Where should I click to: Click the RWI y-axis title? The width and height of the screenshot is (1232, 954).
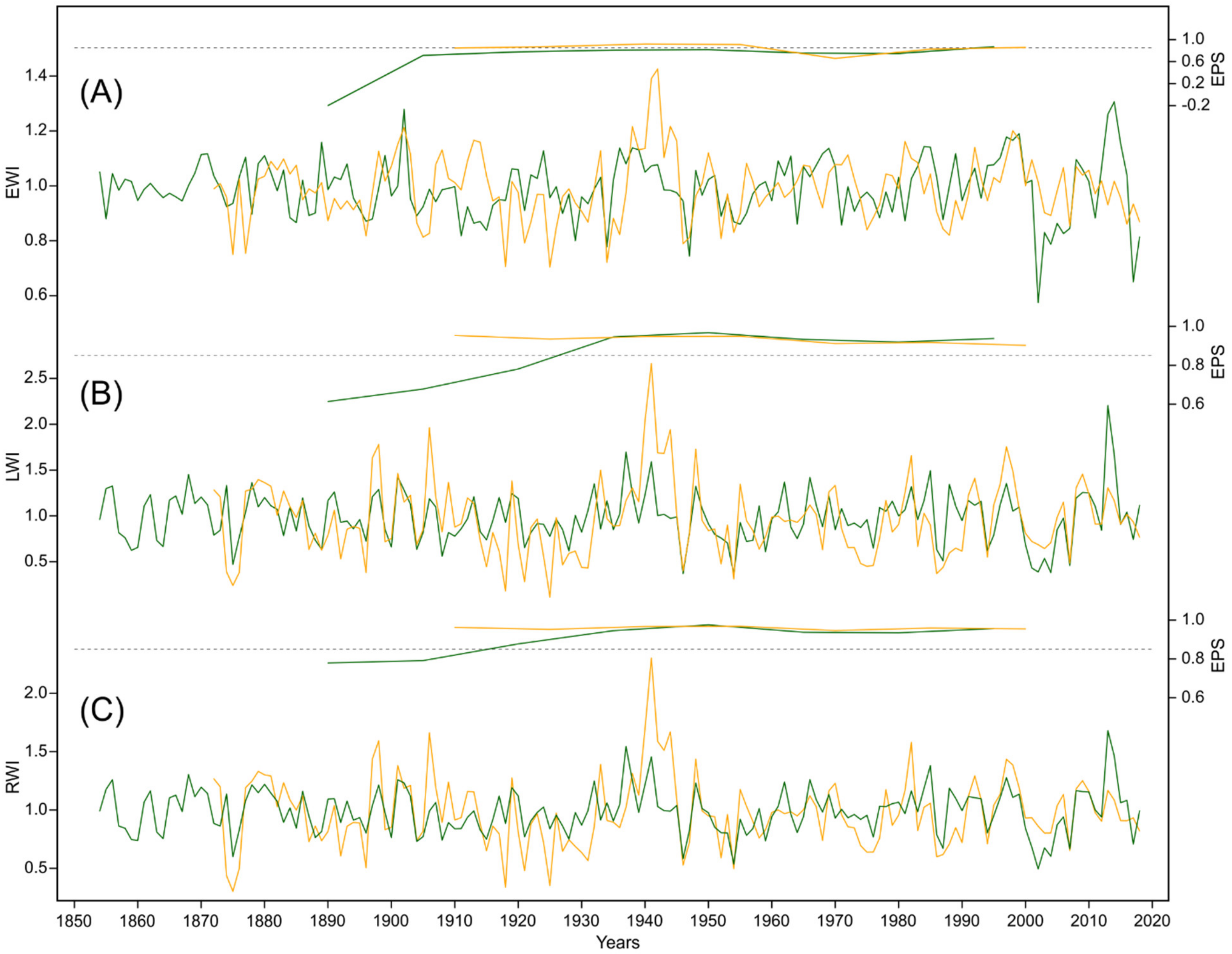tap(13, 777)
